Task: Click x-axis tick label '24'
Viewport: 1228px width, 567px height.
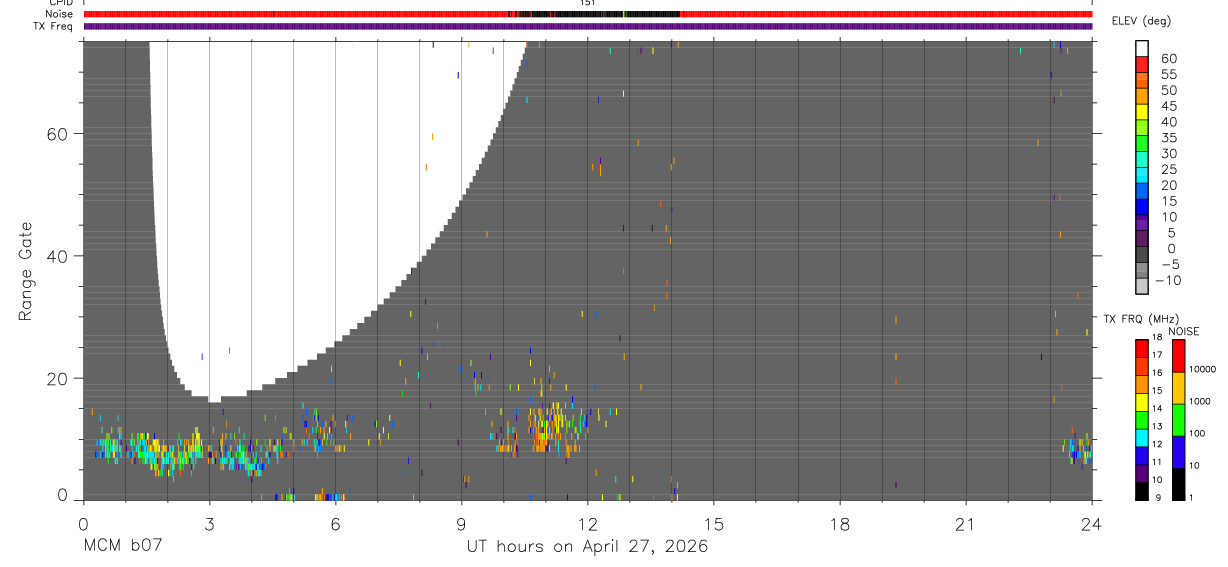Action: pyautogui.click(x=1091, y=524)
